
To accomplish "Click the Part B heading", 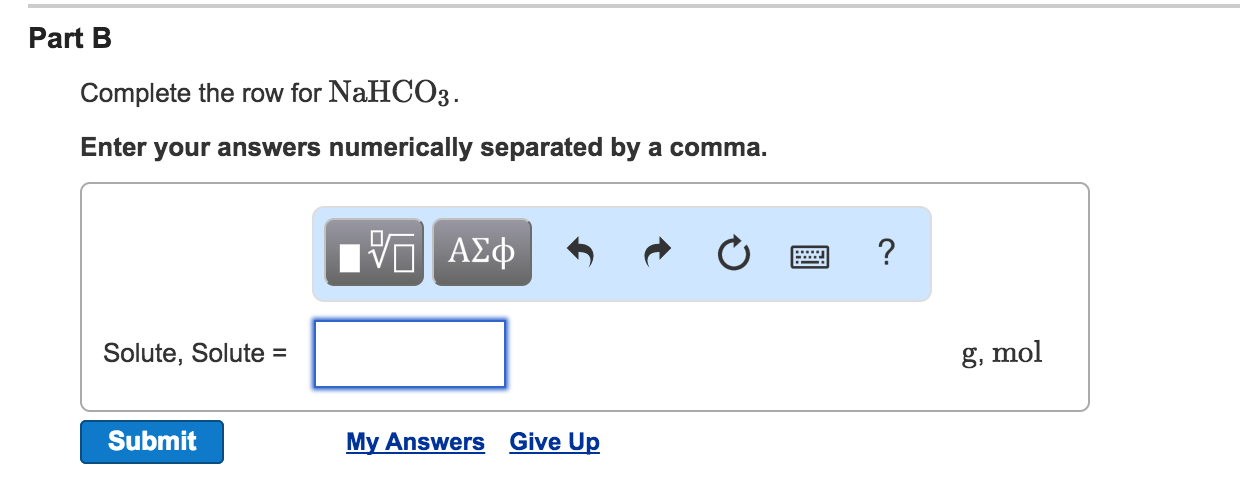I will [70, 39].
